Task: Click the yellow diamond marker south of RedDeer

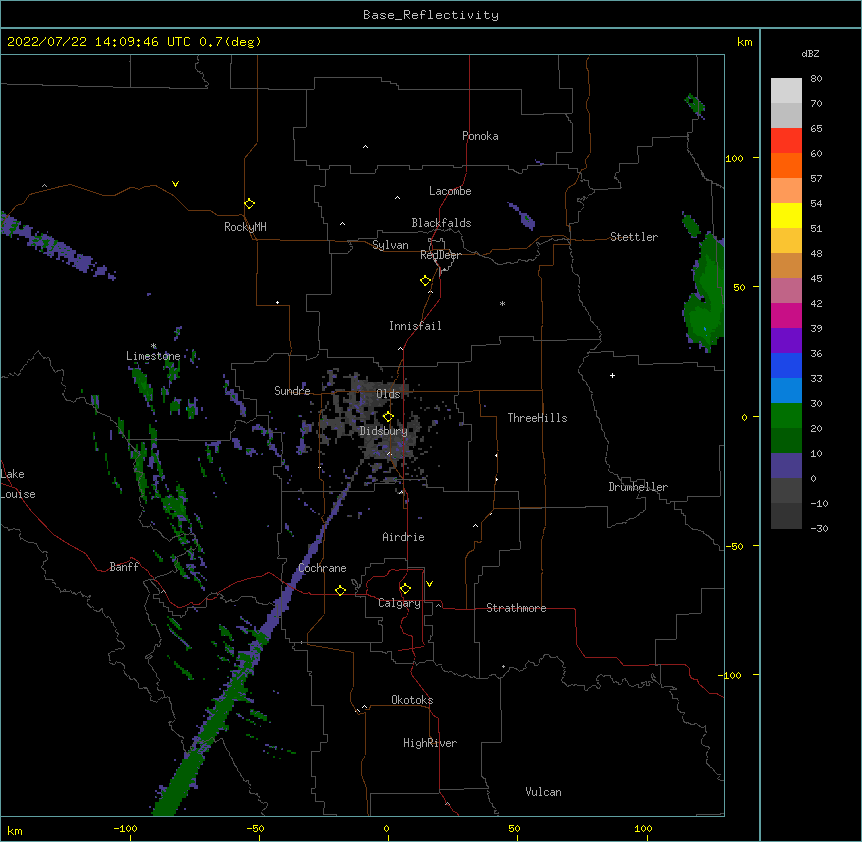Action: point(426,281)
